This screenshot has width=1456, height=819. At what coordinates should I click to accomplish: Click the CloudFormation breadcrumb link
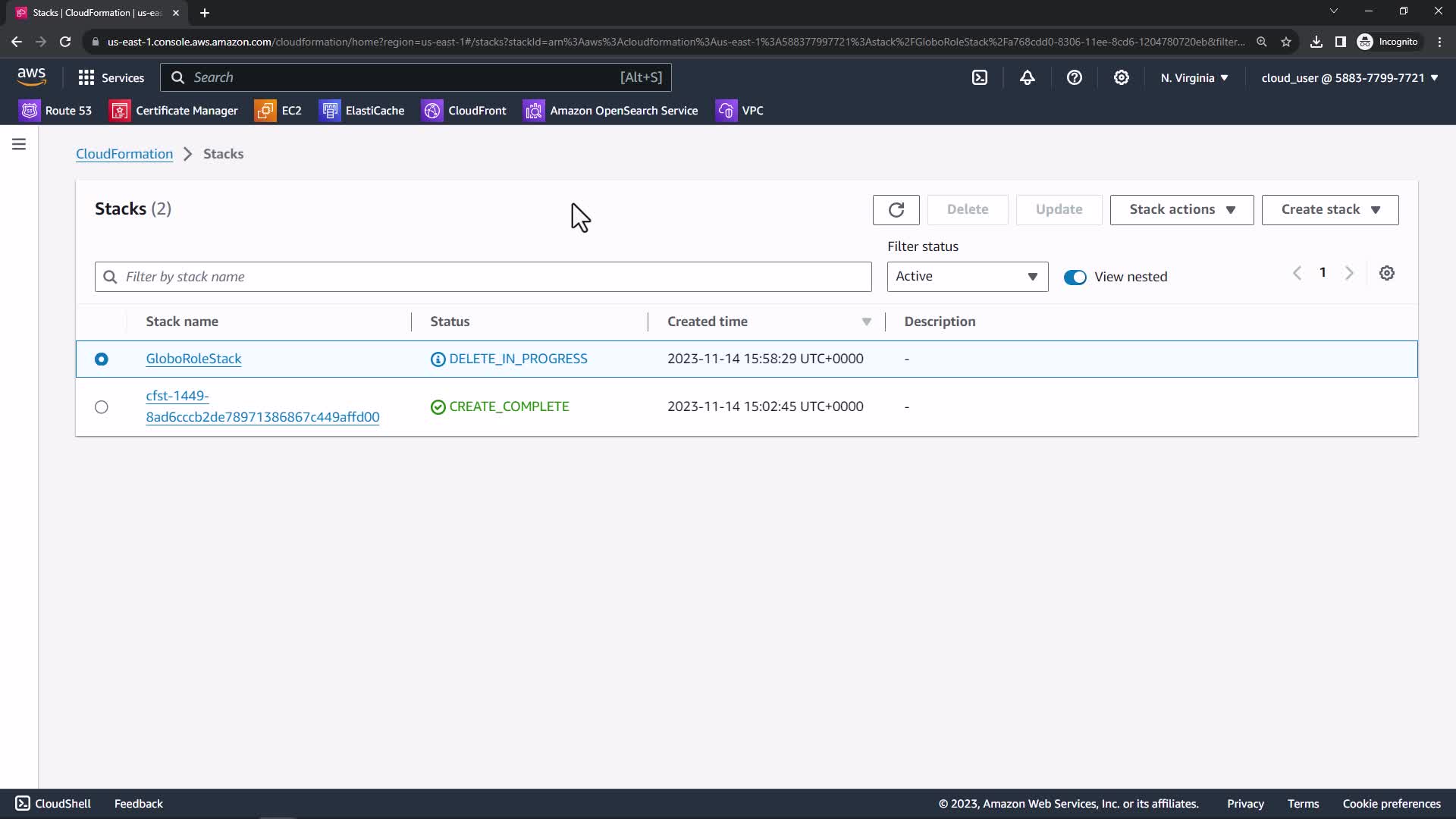pos(124,154)
